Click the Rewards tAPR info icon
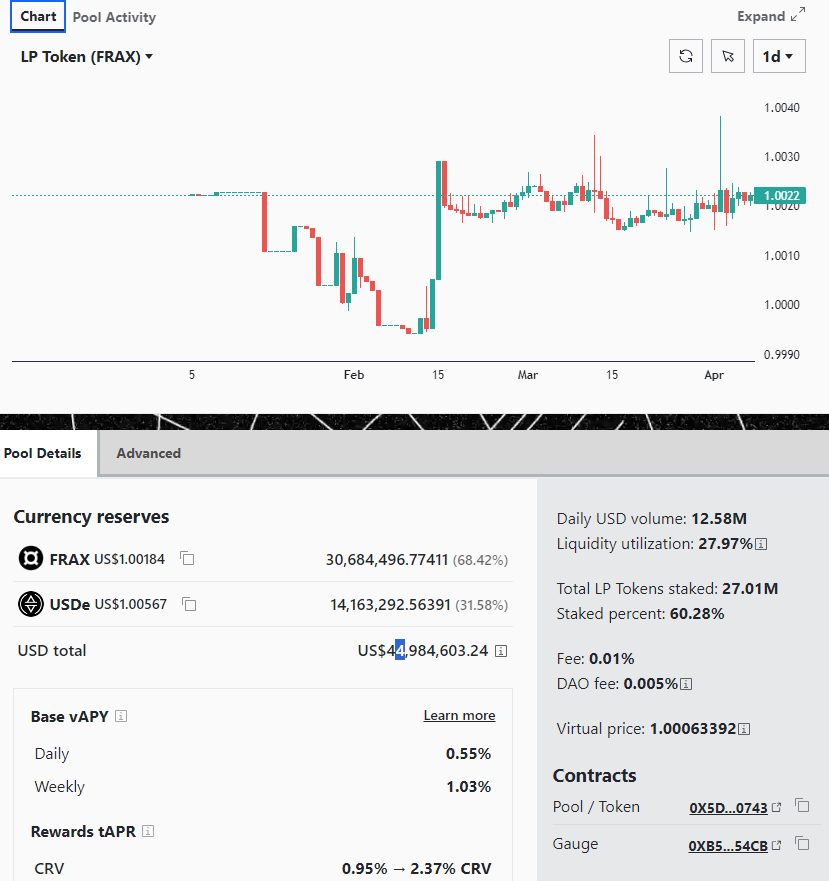The width and height of the screenshot is (829, 881). [148, 831]
